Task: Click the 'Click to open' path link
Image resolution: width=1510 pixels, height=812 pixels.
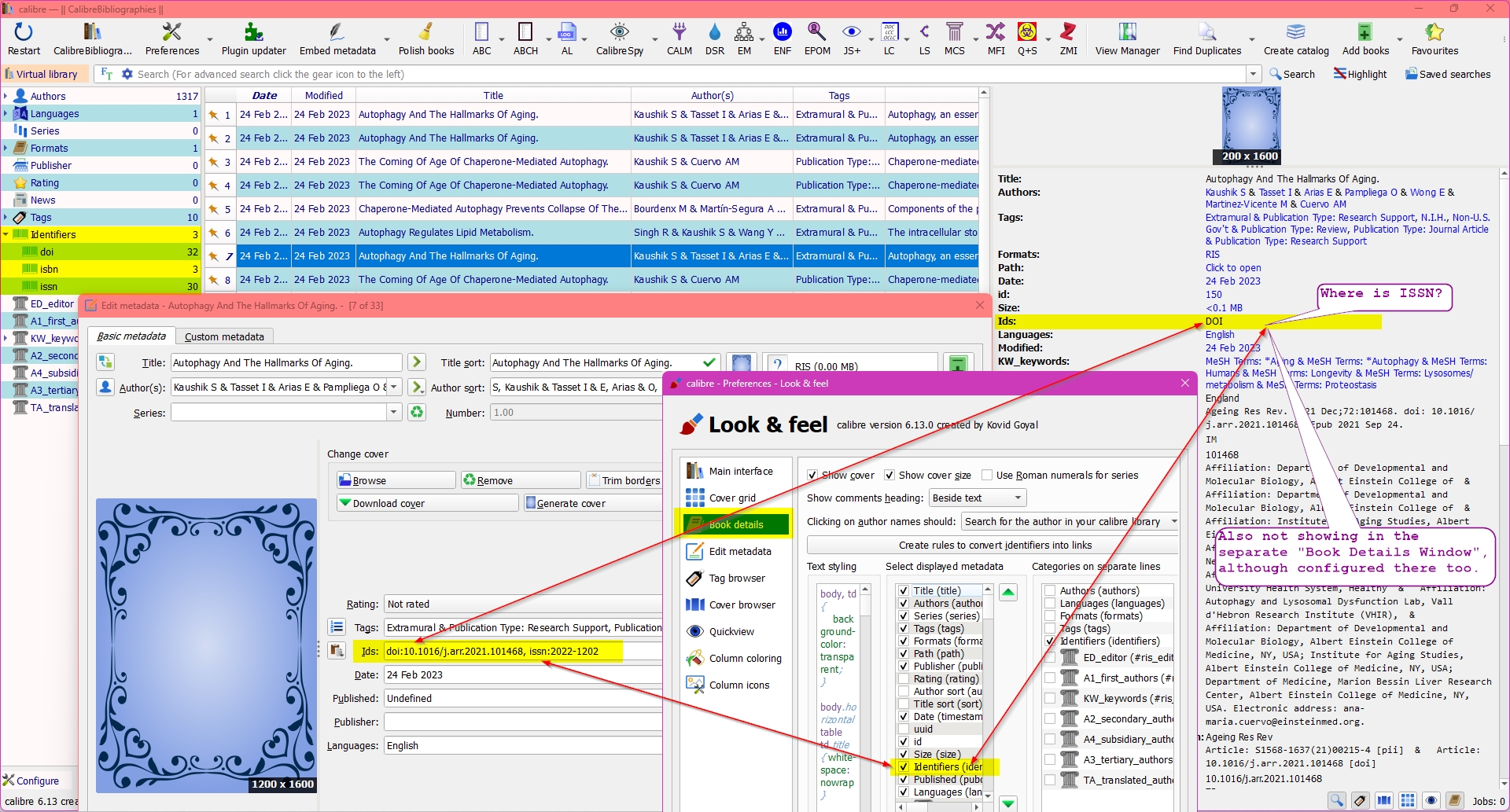Action: 1232,267
